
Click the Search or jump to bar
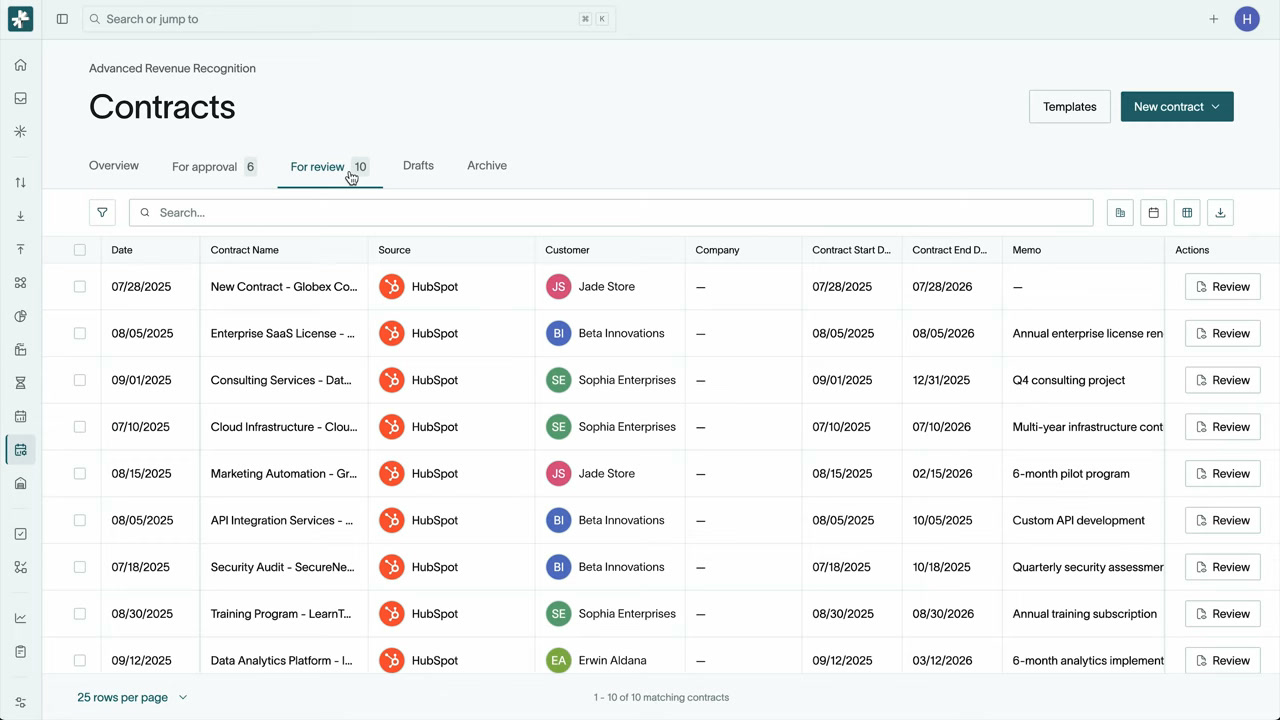point(349,19)
